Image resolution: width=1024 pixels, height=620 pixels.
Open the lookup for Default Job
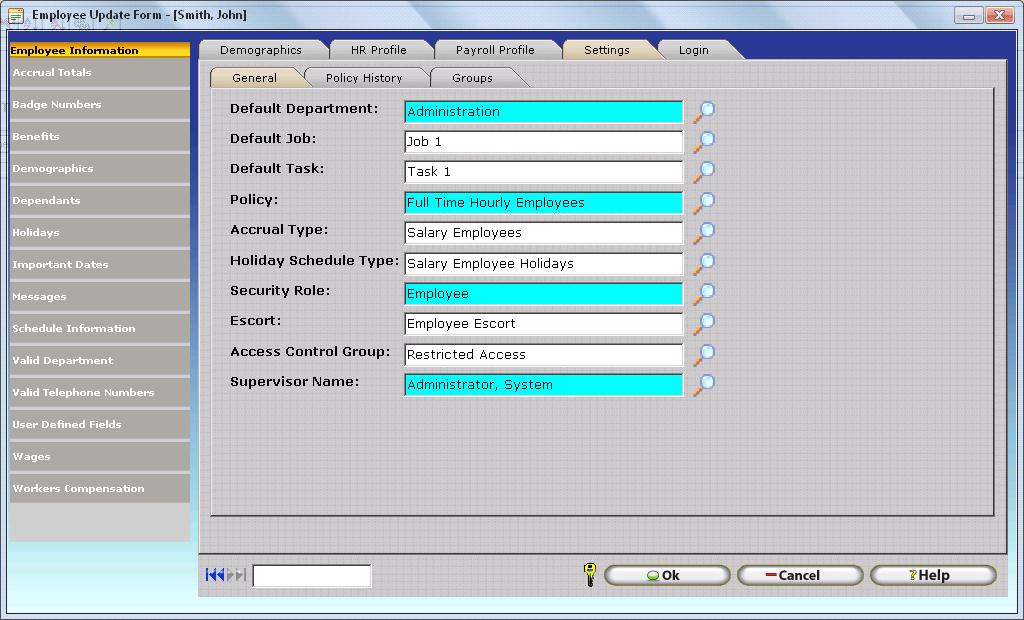(x=704, y=142)
